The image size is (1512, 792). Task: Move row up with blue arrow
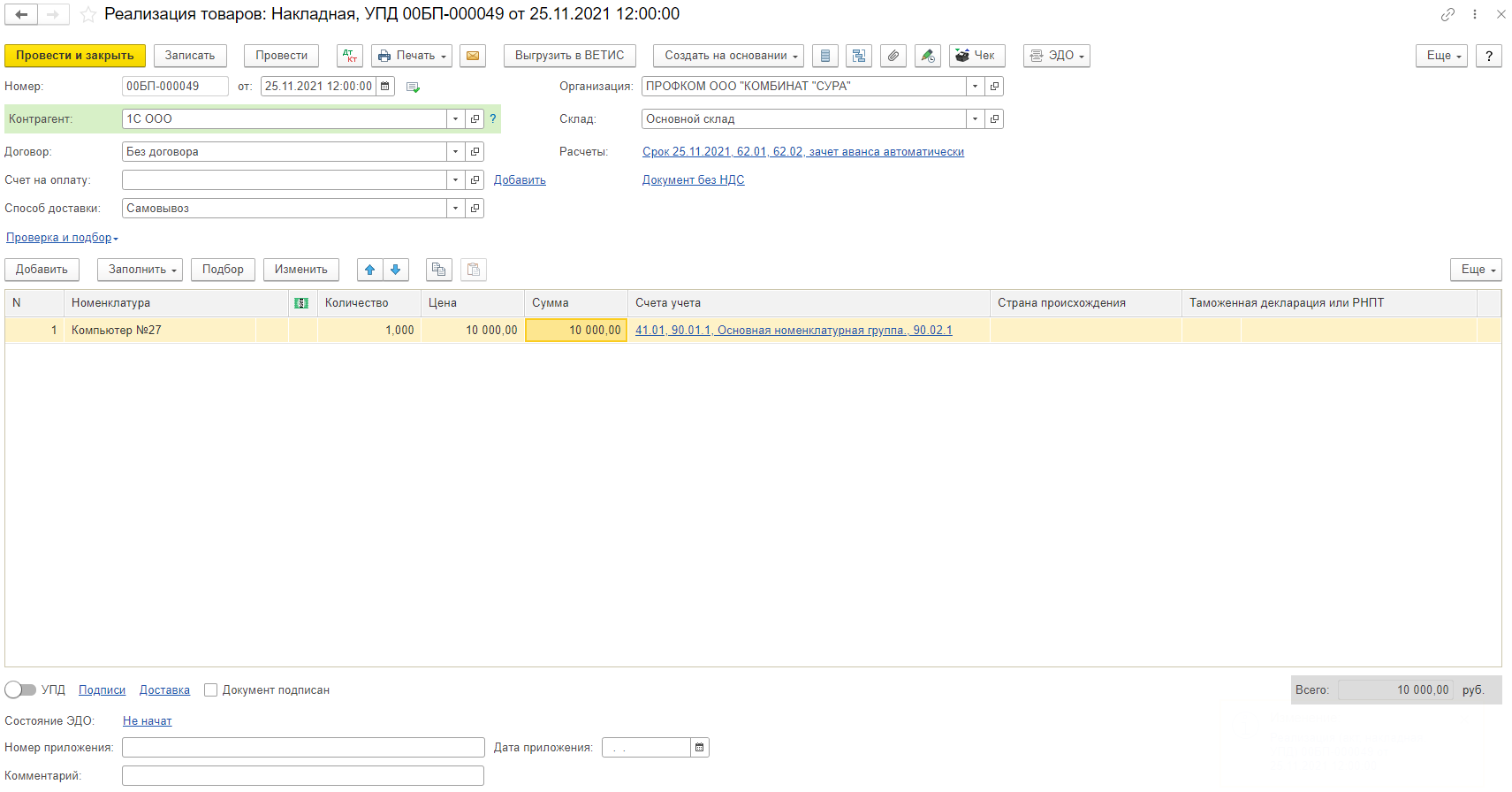click(x=370, y=270)
